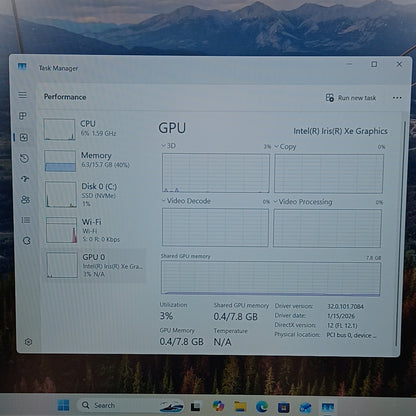This screenshot has height=416, width=416.
Task: Open the Video Decode engine dropdown
Action: 186,201
